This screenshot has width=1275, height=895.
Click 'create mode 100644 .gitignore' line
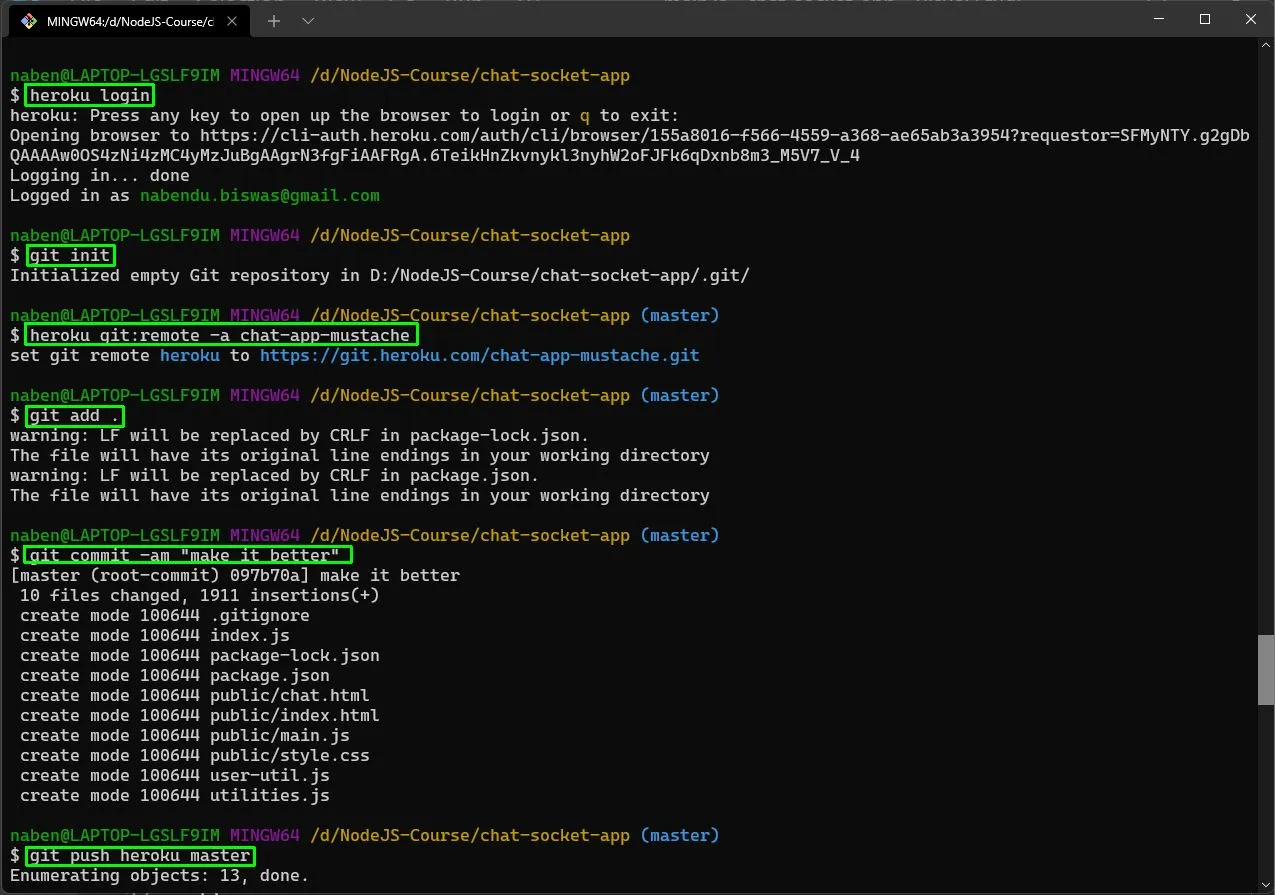pyautogui.click(x=165, y=616)
